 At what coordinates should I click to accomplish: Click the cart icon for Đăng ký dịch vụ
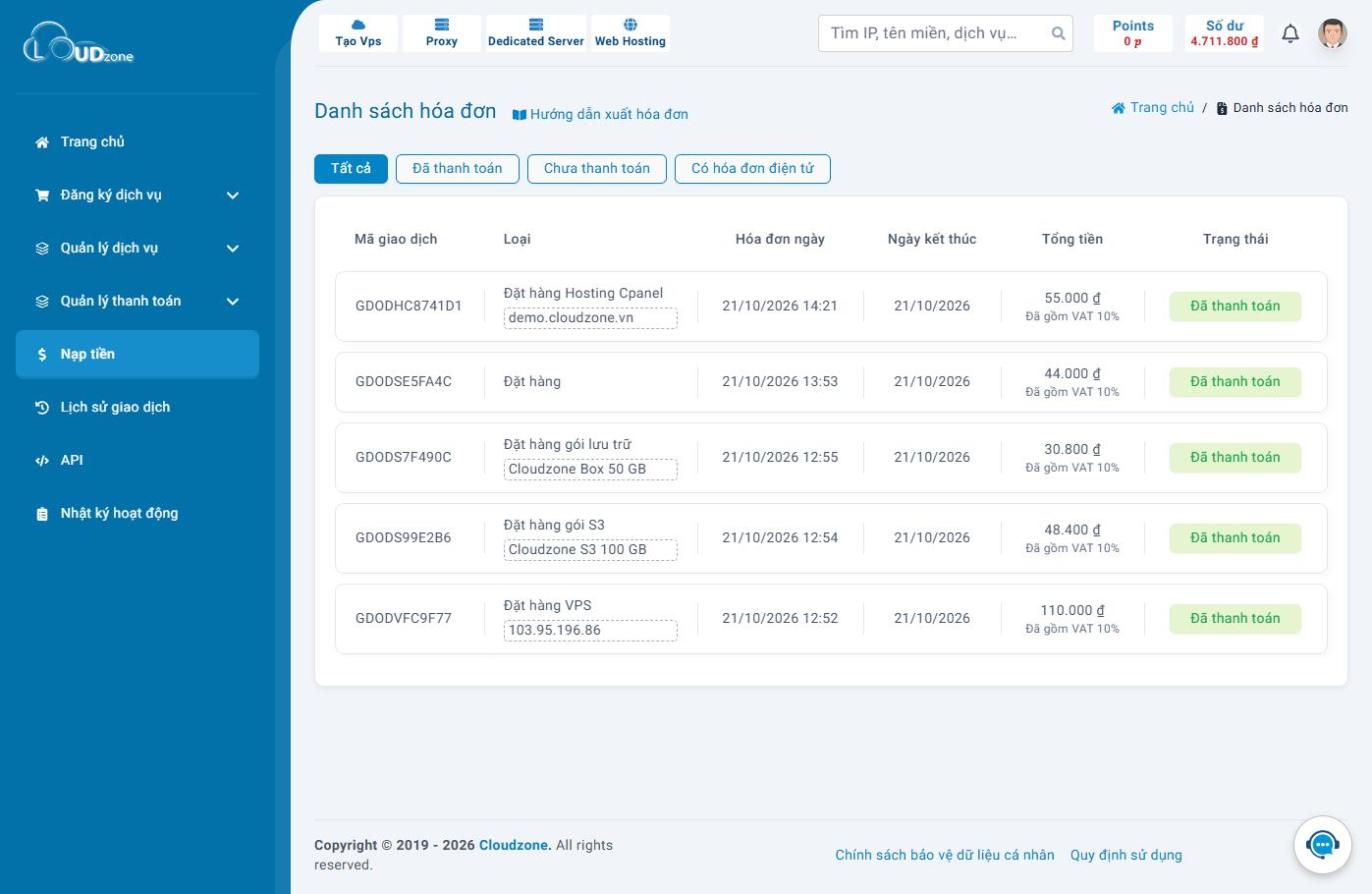pos(42,195)
